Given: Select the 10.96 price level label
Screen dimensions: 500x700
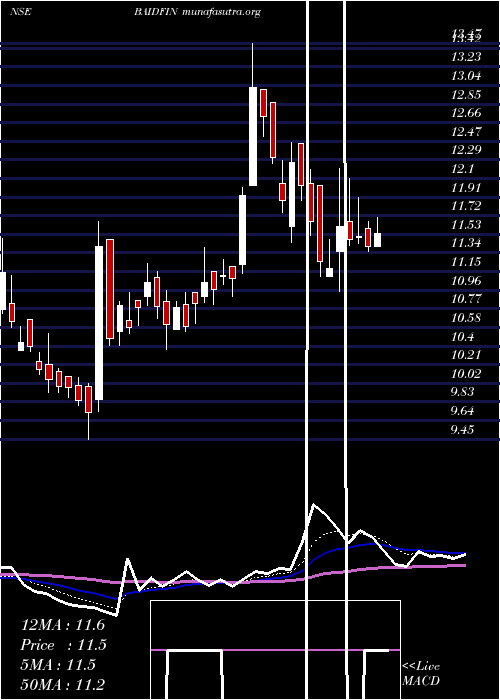Looking at the screenshot, I should click(x=466, y=281).
